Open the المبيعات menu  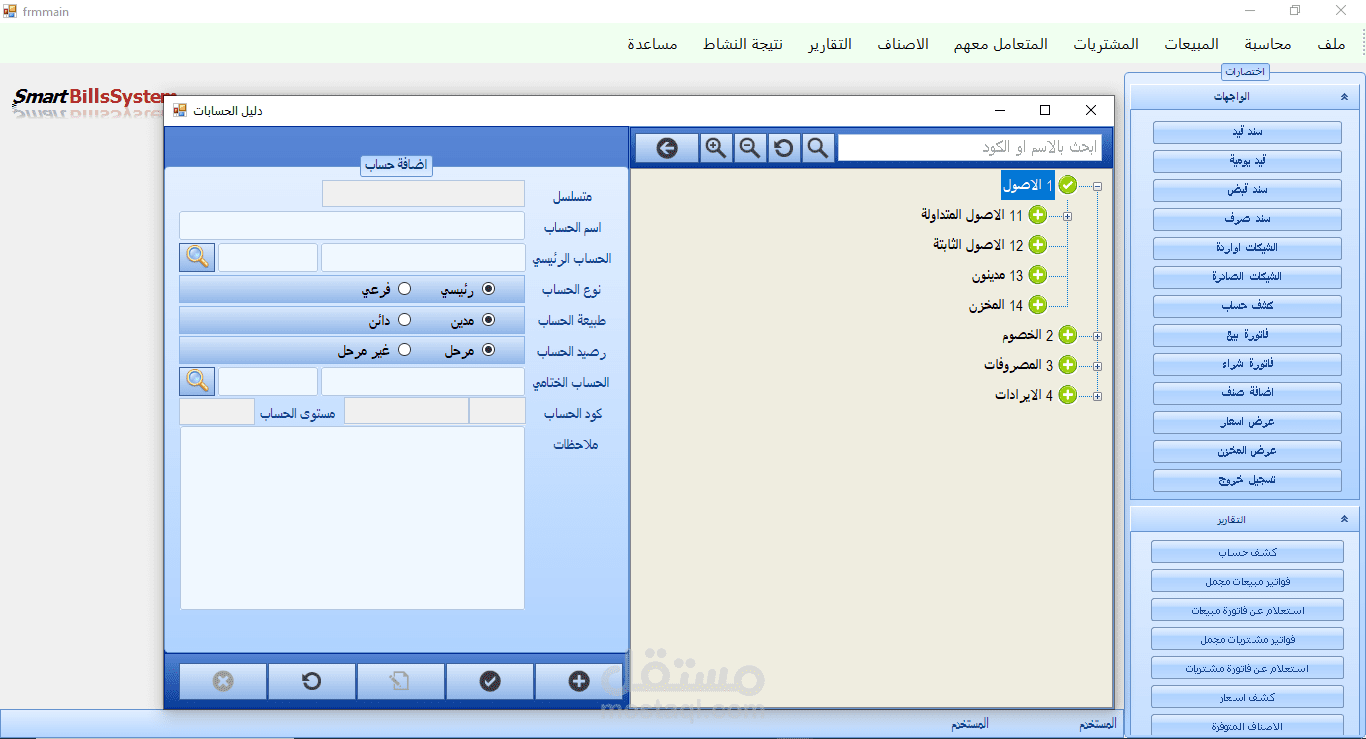point(1191,44)
